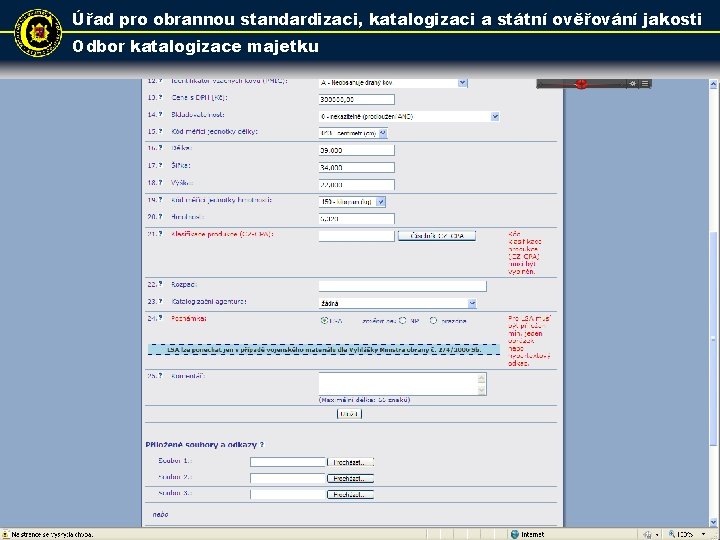Viewport: 720px width, 540px height.
Task: Select the third Poznámka radio option
Action: pos(433,321)
